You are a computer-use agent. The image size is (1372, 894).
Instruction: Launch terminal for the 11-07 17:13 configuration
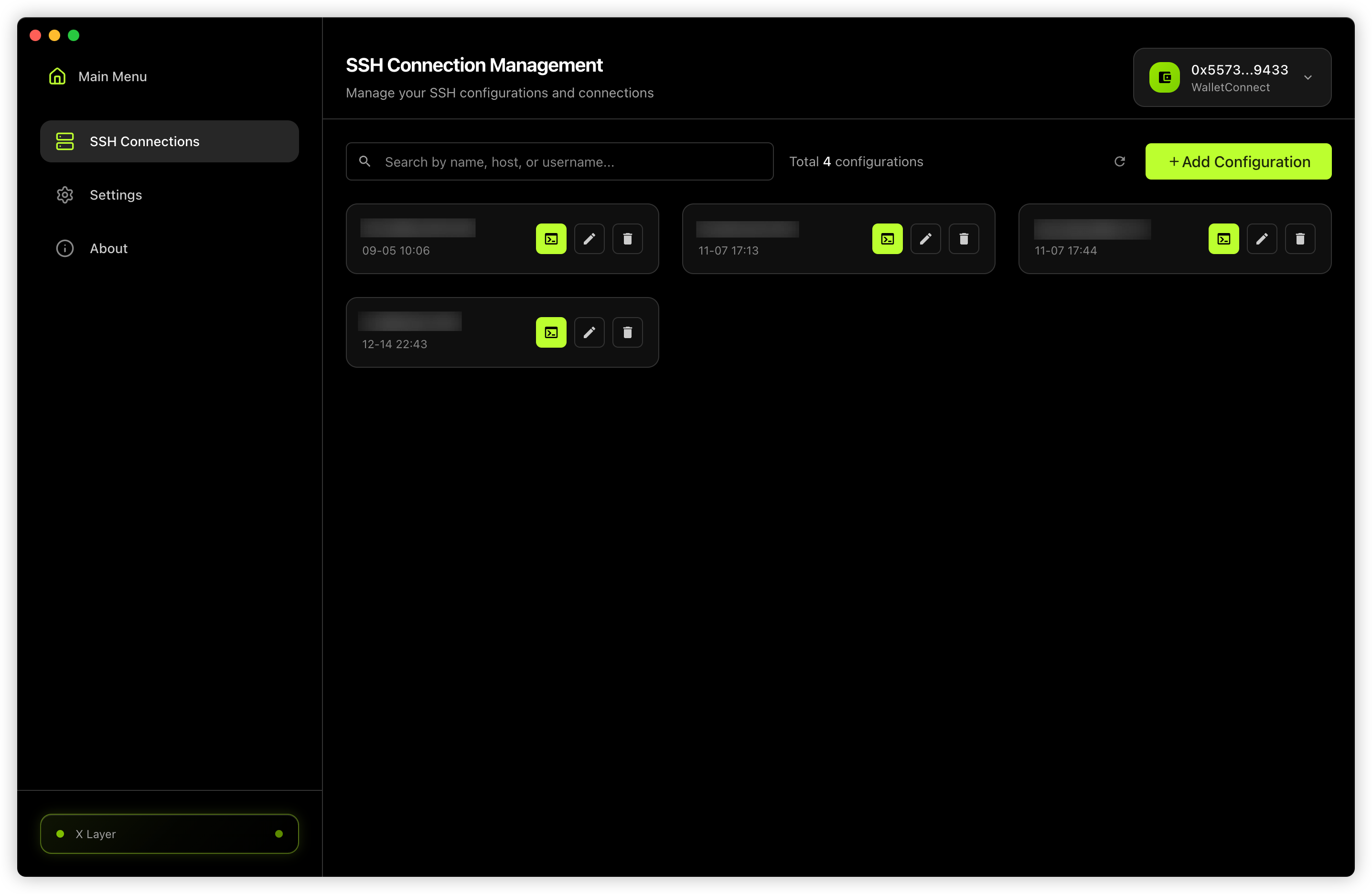(x=887, y=239)
